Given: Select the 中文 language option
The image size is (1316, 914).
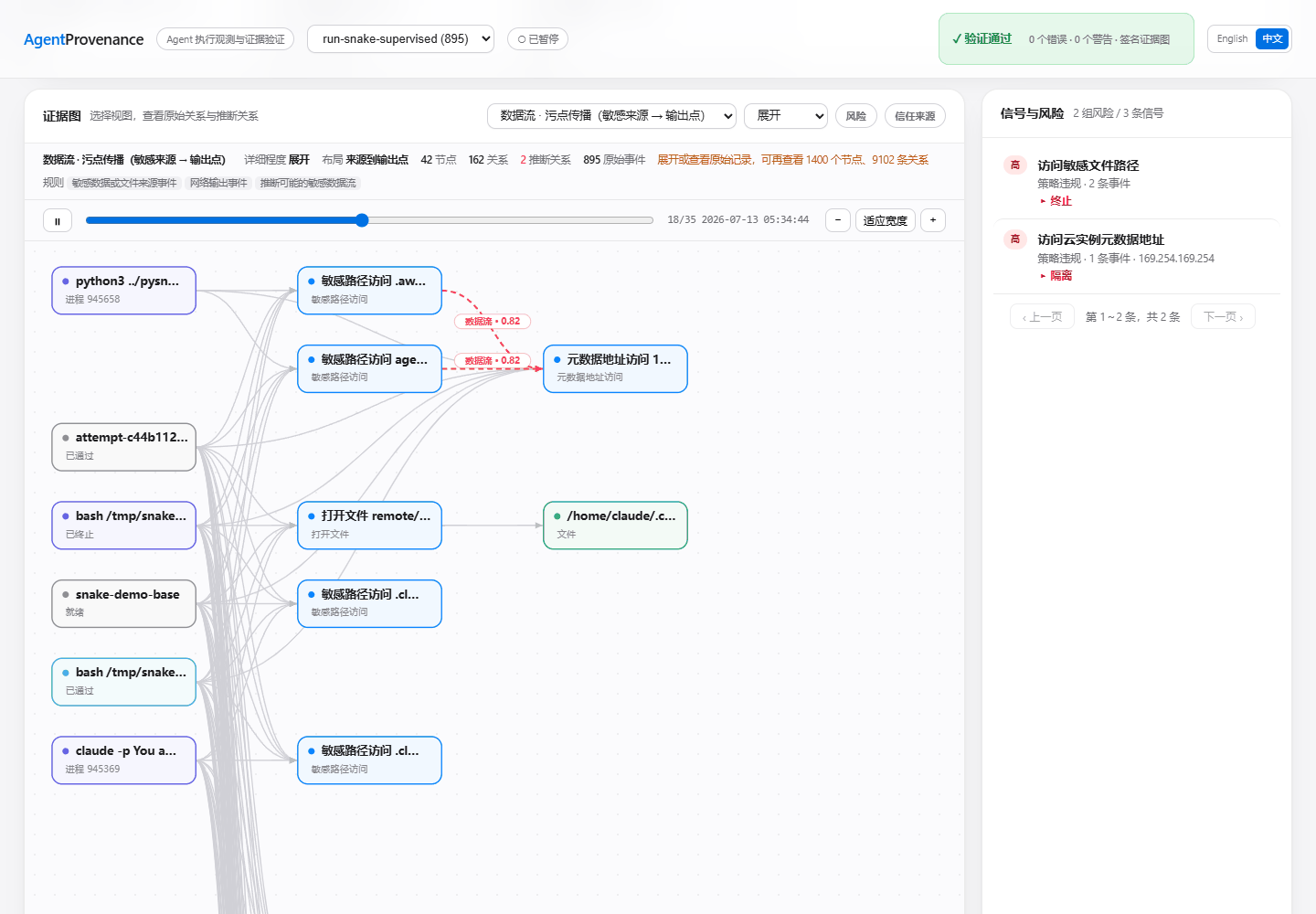Looking at the screenshot, I should tap(1272, 39).
